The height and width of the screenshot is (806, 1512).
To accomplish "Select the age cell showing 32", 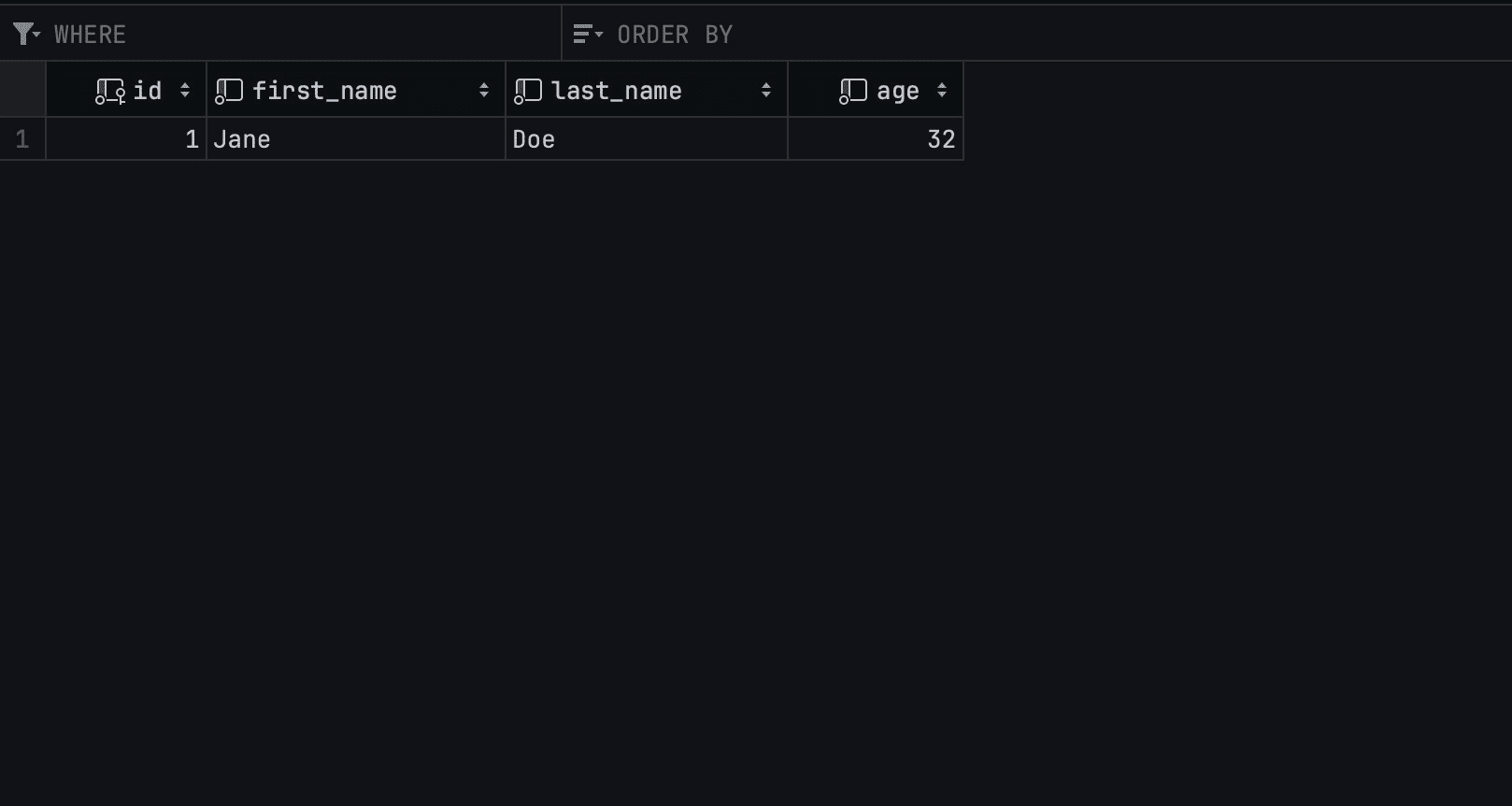I will [x=876, y=139].
